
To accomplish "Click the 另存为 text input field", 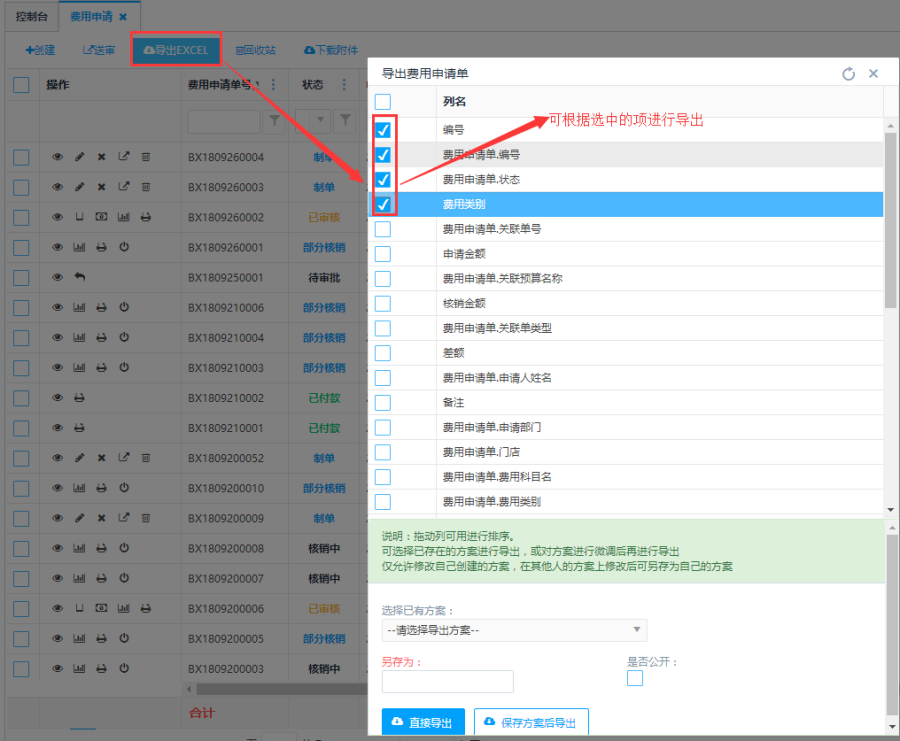I will pyautogui.click(x=447, y=682).
